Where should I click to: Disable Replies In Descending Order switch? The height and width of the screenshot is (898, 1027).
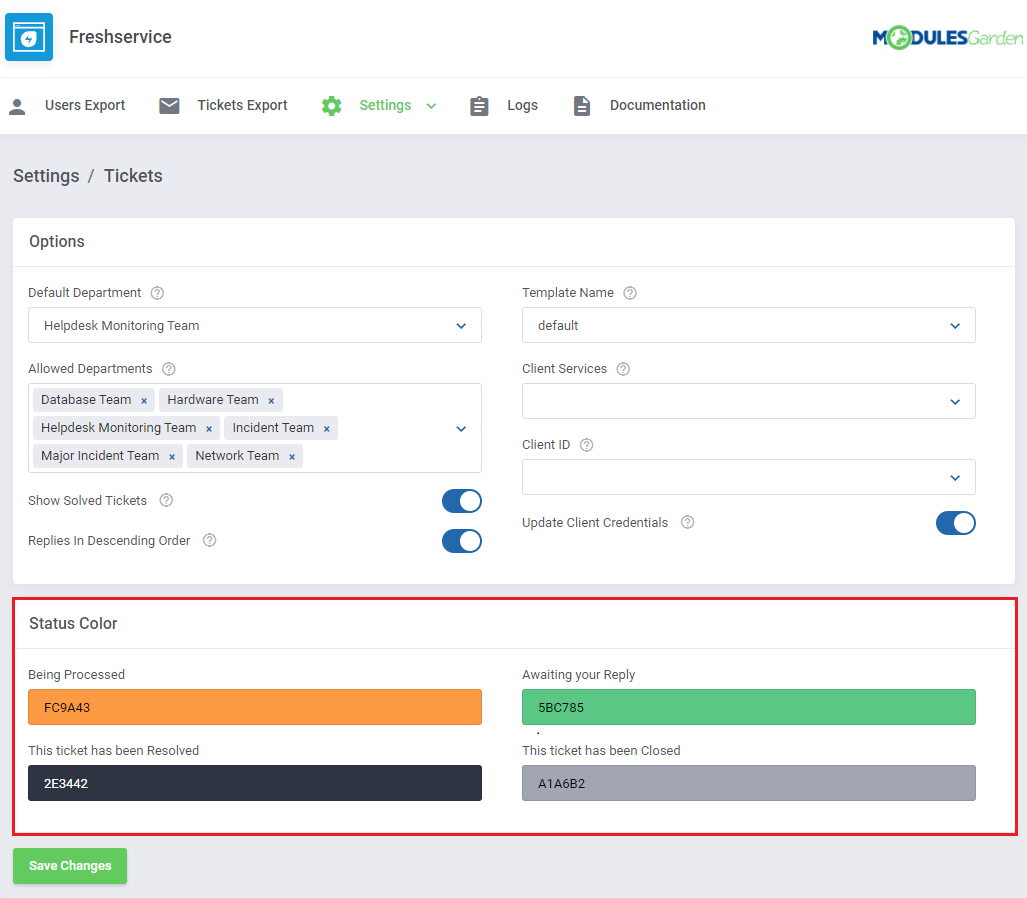(461, 541)
